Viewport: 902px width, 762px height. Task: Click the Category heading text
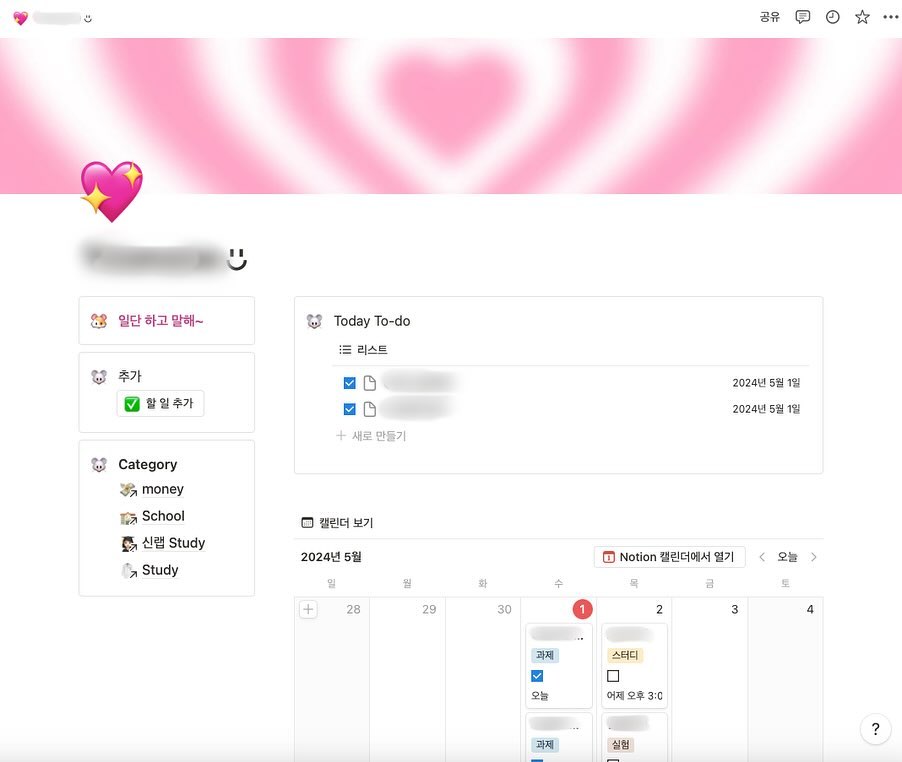[148, 465]
